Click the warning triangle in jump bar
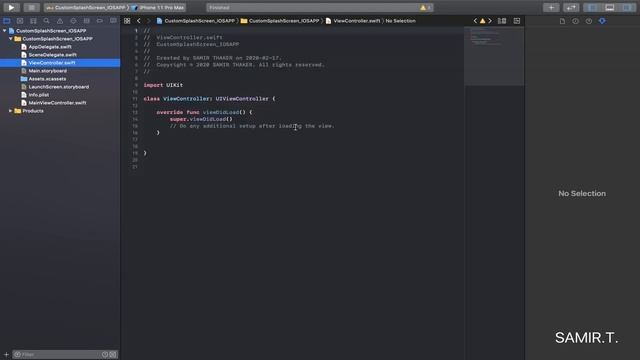 (x=482, y=21)
